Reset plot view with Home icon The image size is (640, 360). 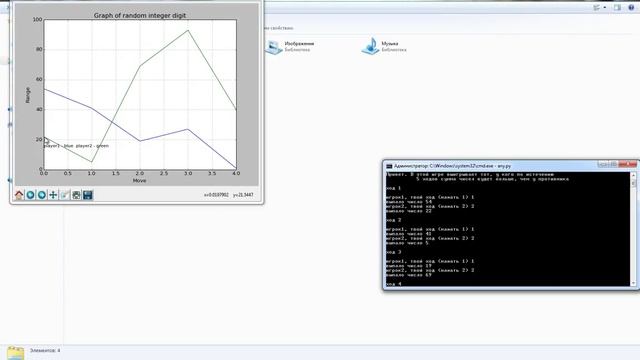click(x=19, y=195)
